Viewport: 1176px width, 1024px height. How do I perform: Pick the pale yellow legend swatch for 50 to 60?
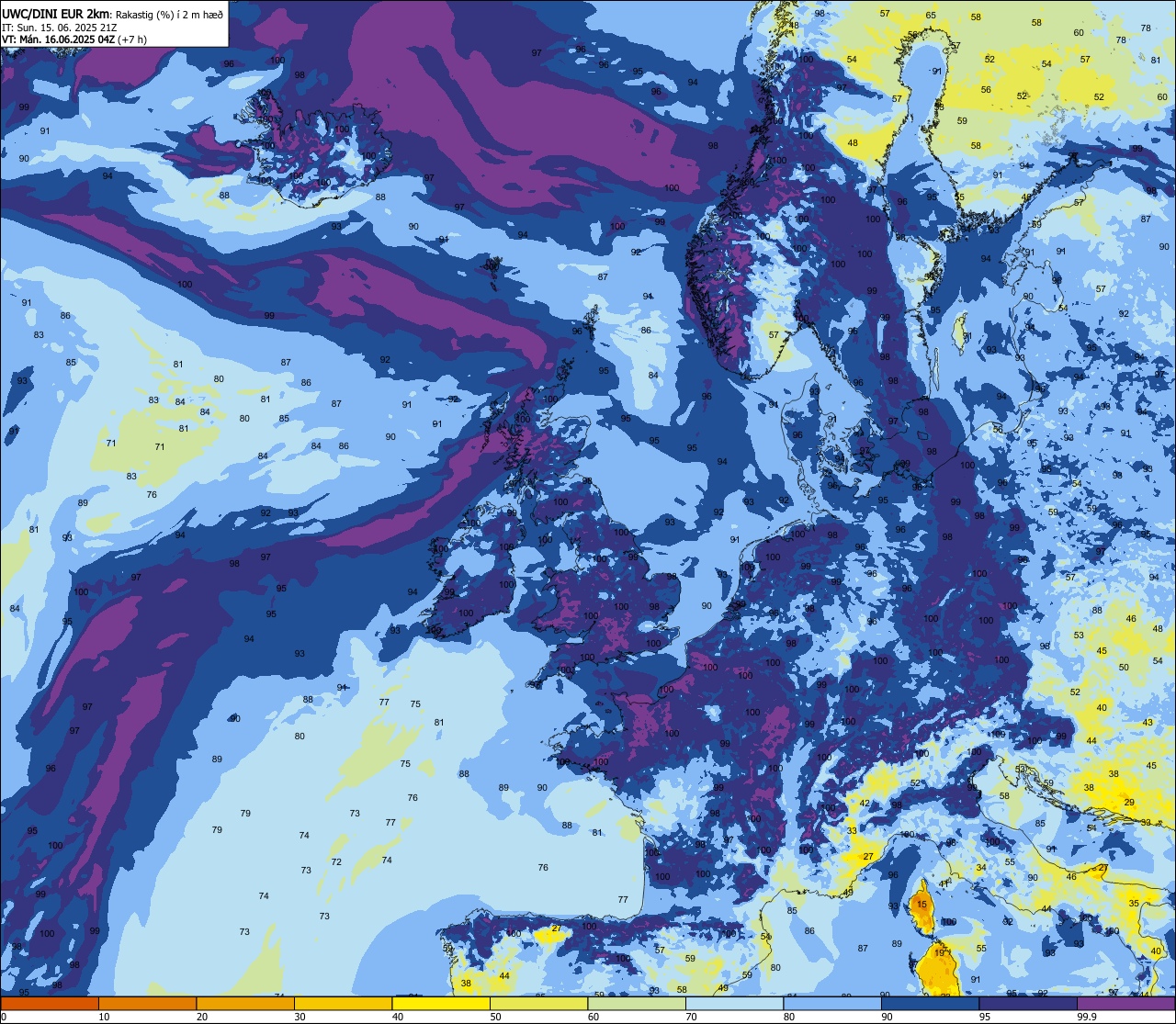tap(538, 1003)
